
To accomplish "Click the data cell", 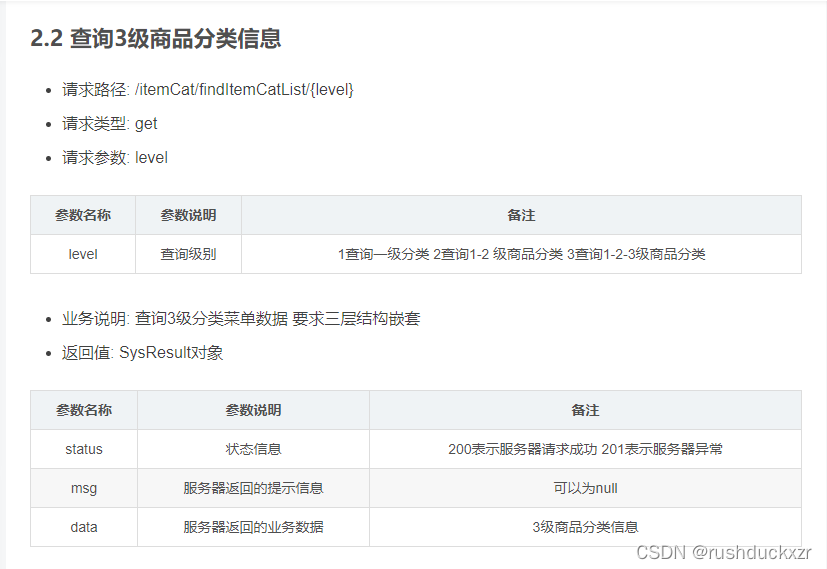I will 84,527.
